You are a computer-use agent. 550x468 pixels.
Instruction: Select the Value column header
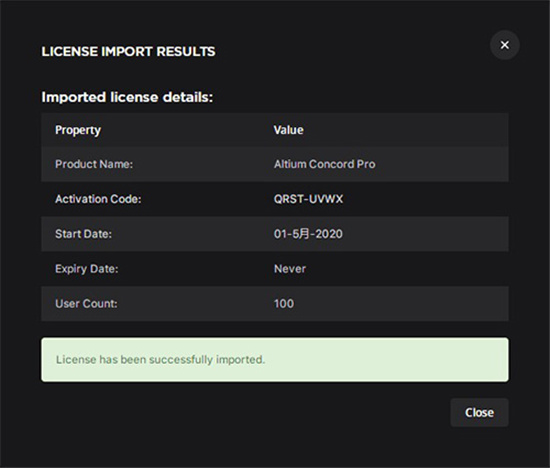coord(288,130)
